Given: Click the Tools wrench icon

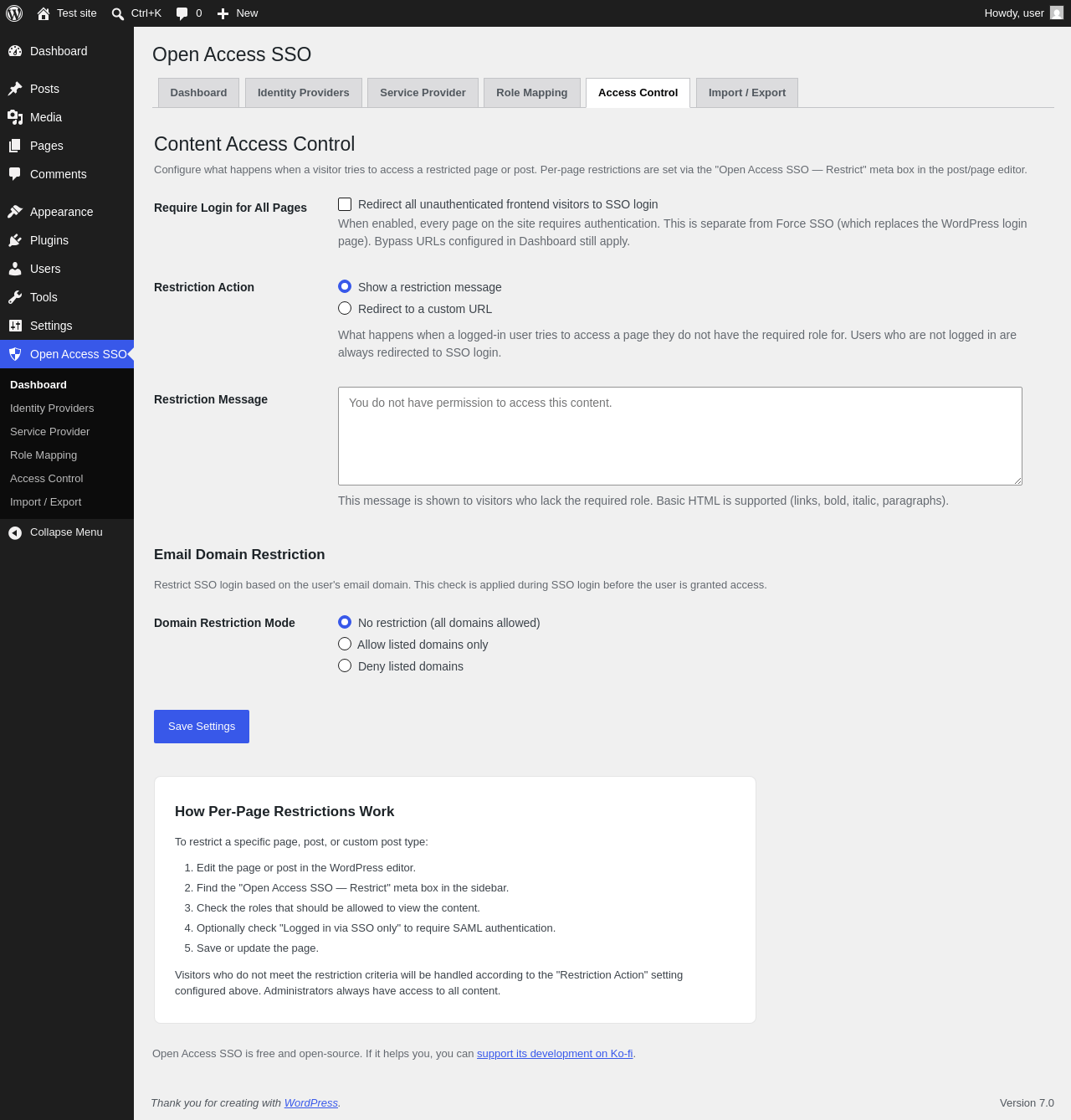Looking at the screenshot, I should pyautogui.click(x=15, y=297).
